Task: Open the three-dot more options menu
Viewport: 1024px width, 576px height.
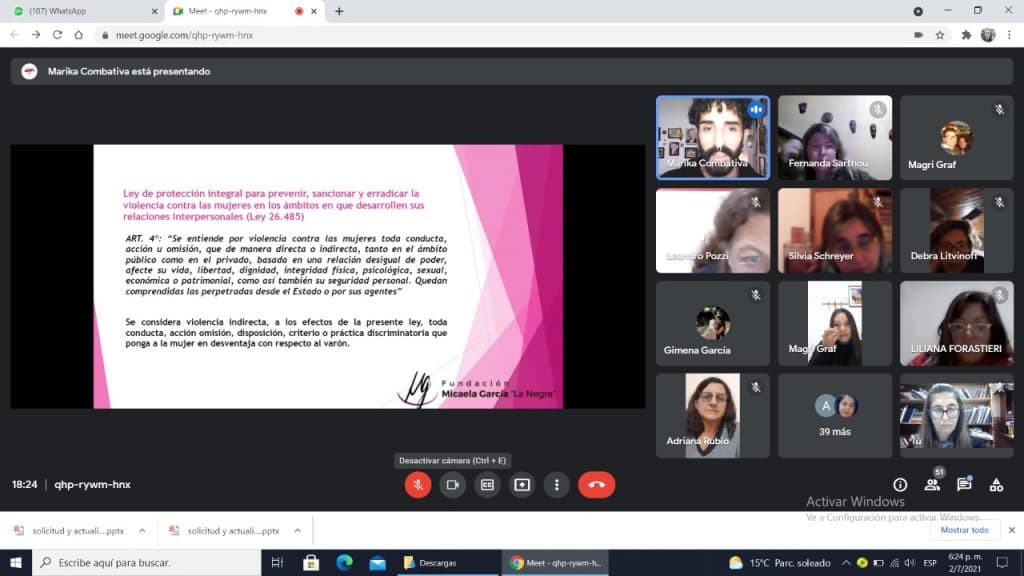Action: [x=556, y=485]
